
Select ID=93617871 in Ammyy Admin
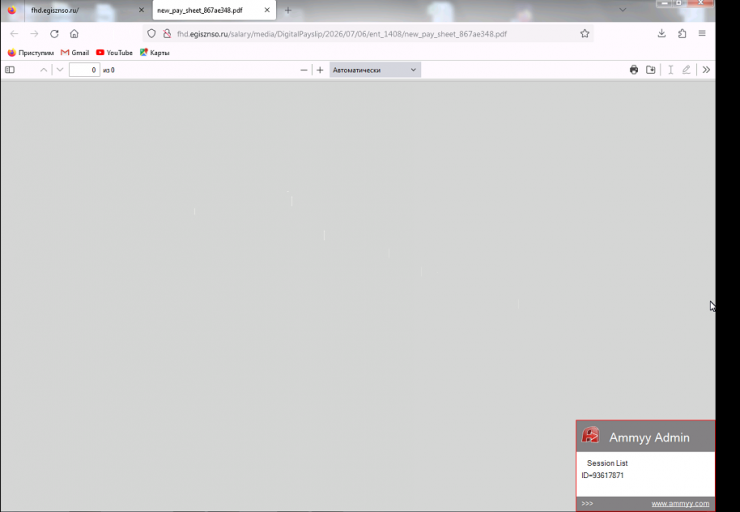click(x=603, y=475)
